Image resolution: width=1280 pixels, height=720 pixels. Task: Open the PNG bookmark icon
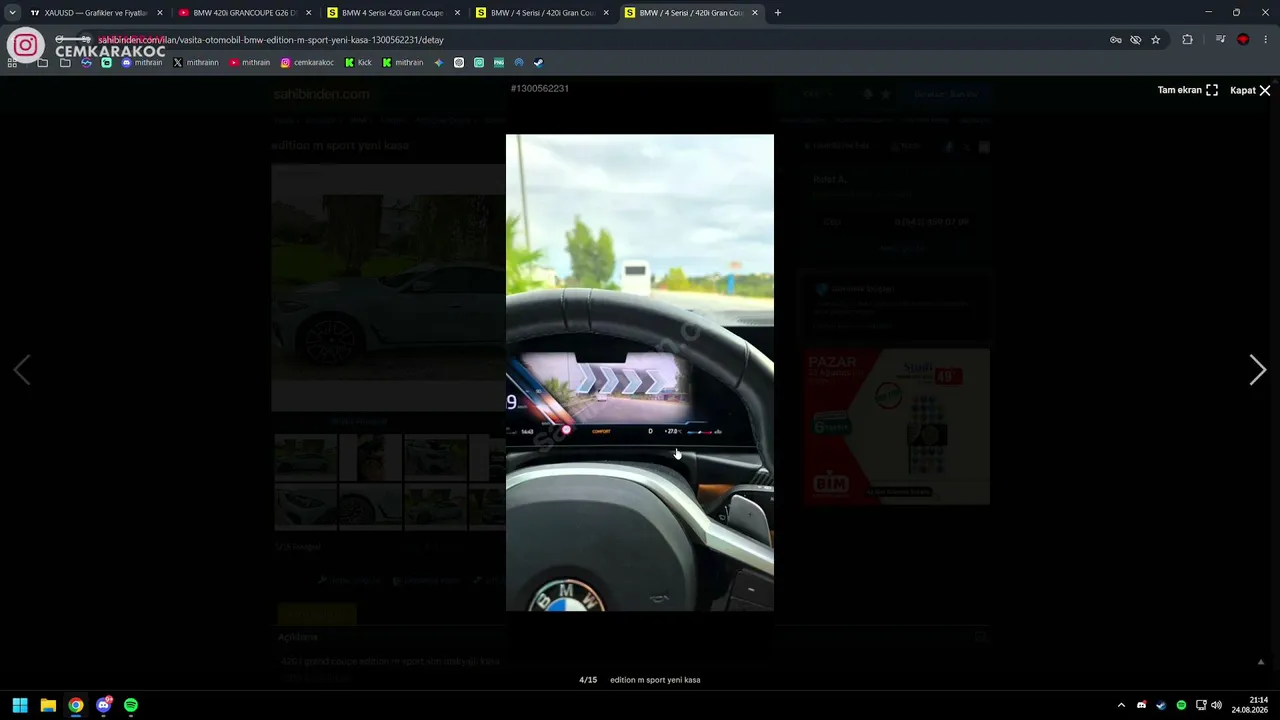point(499,63)
